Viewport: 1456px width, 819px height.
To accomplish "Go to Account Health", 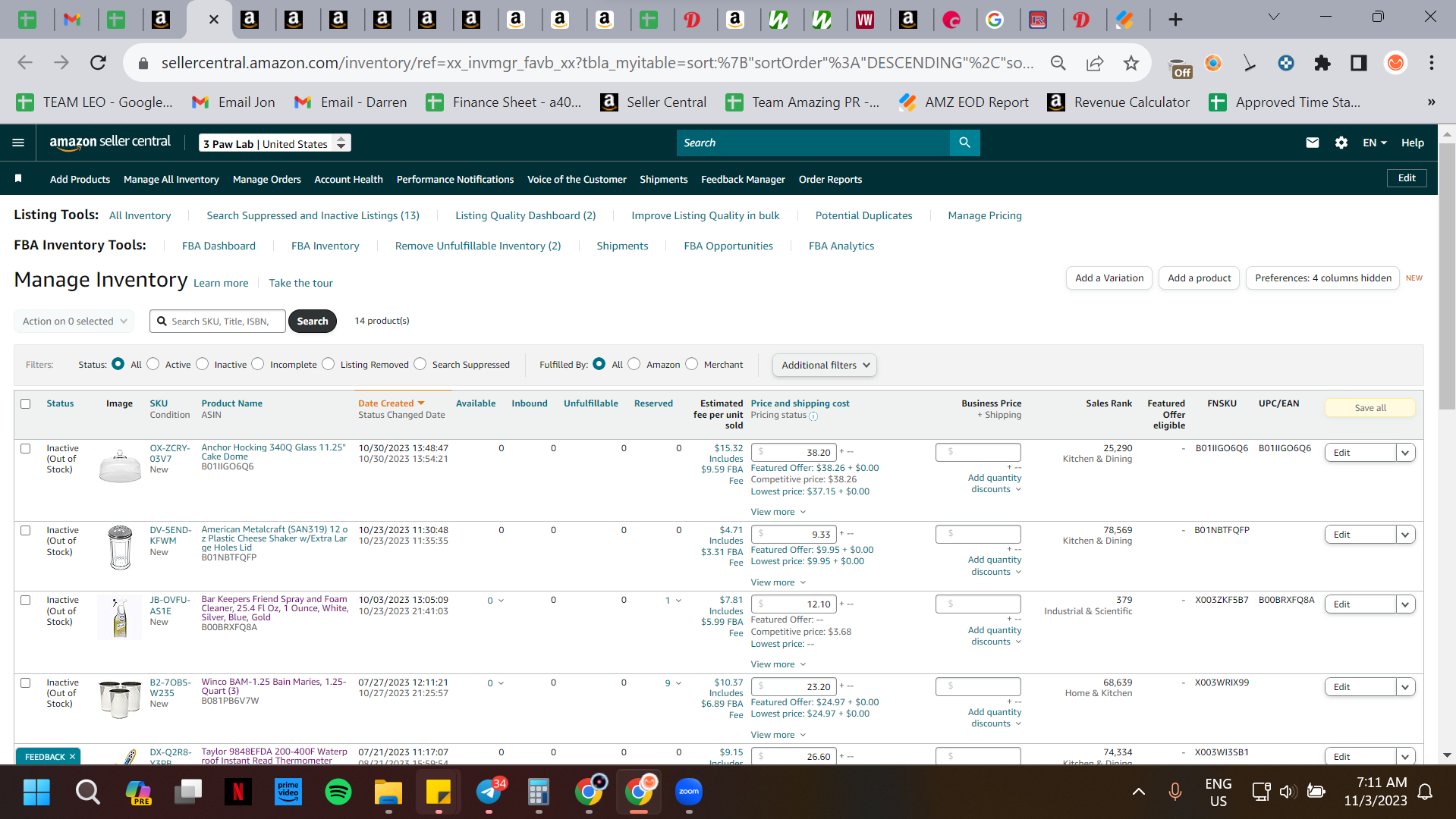I will 348,179.
